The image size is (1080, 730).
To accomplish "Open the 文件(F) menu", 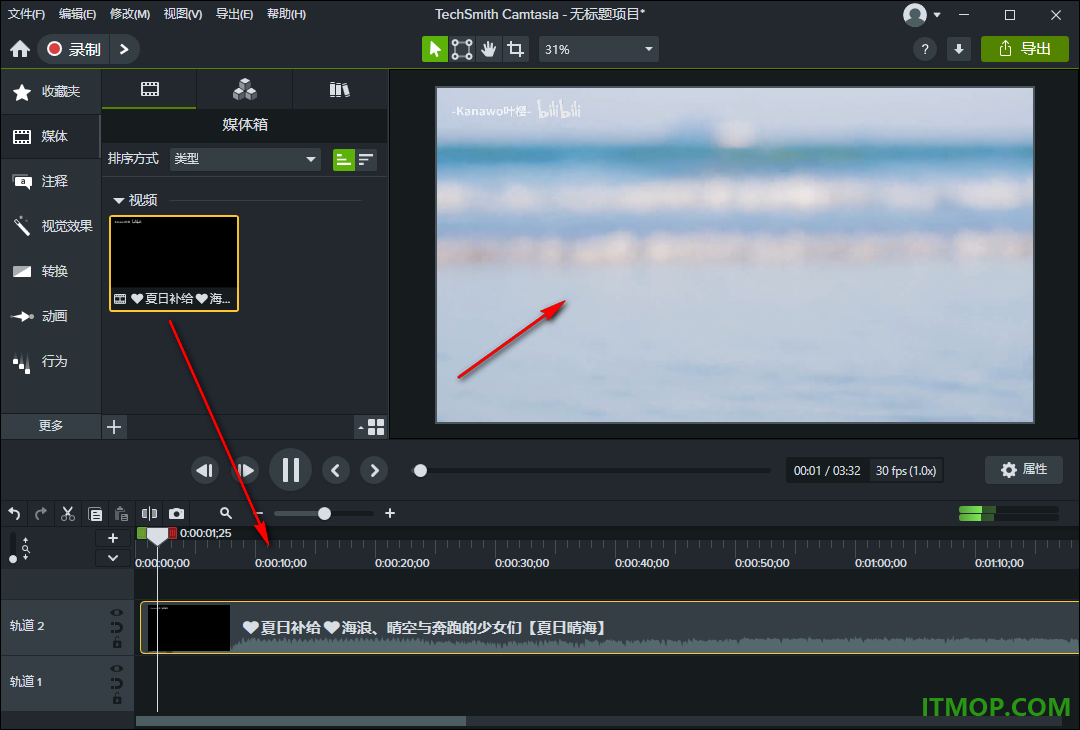I will [x=26, y=14].
